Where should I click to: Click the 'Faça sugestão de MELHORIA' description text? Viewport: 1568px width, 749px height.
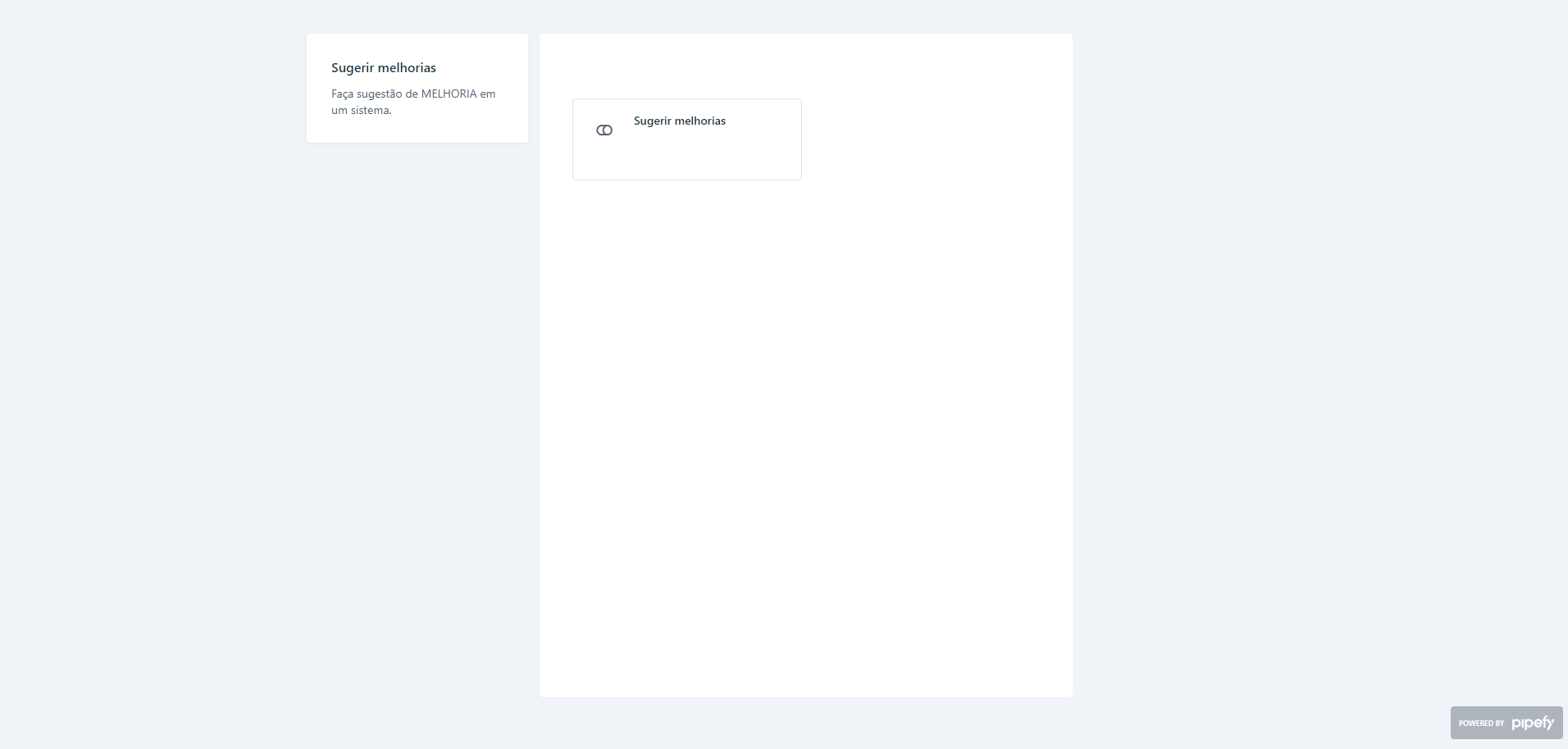coord(413,102)
